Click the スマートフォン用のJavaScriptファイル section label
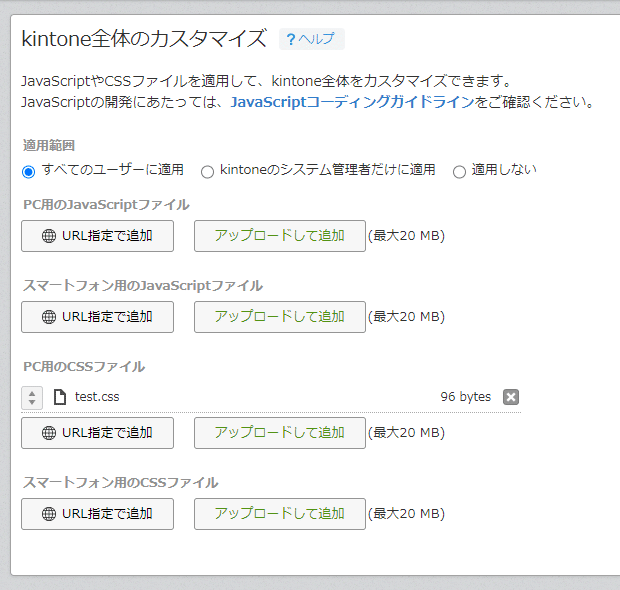 [x=143, y=286]
